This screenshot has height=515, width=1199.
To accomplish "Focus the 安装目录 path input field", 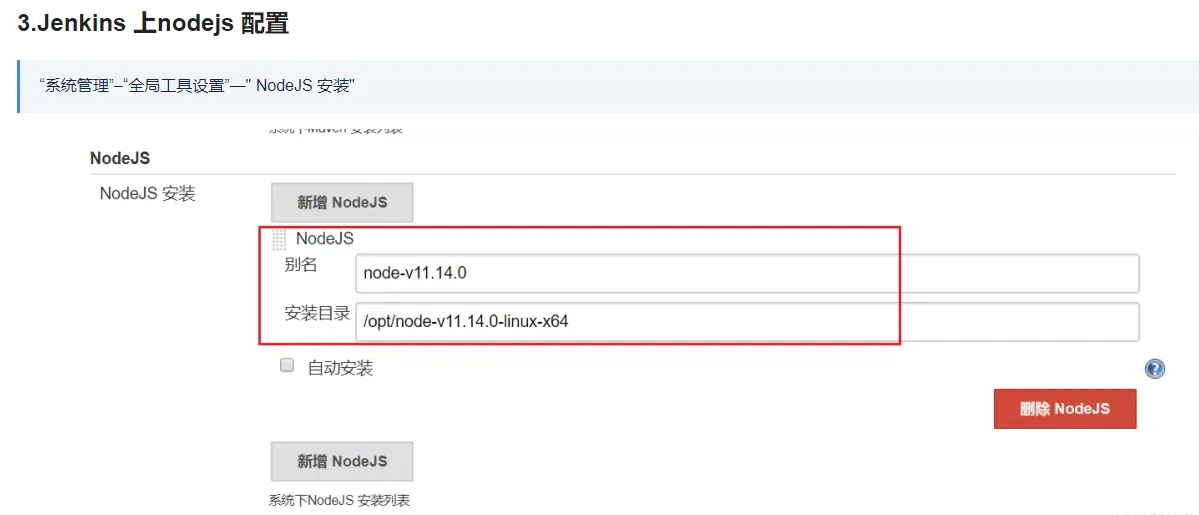I will tap(747, 322).
